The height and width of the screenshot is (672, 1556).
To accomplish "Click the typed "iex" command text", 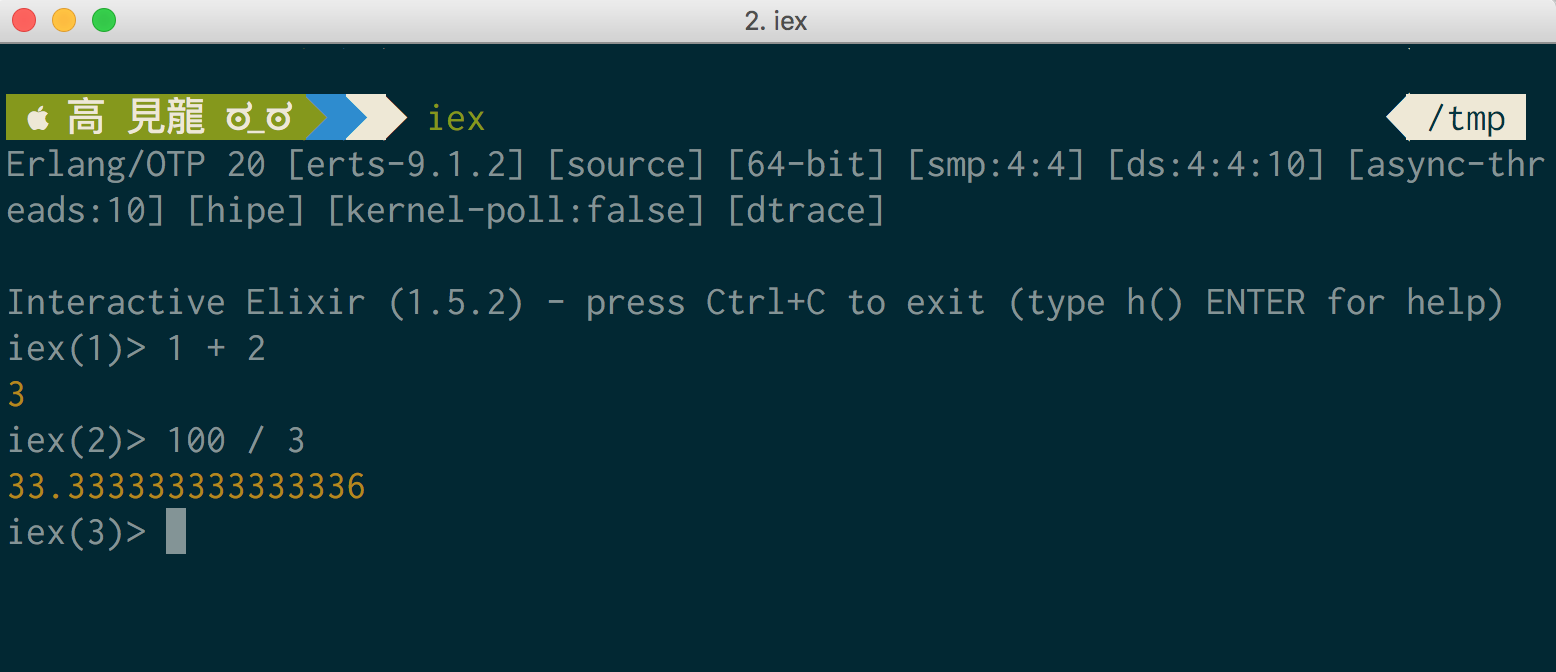I will pyautogui.click(x=456, y=118).
